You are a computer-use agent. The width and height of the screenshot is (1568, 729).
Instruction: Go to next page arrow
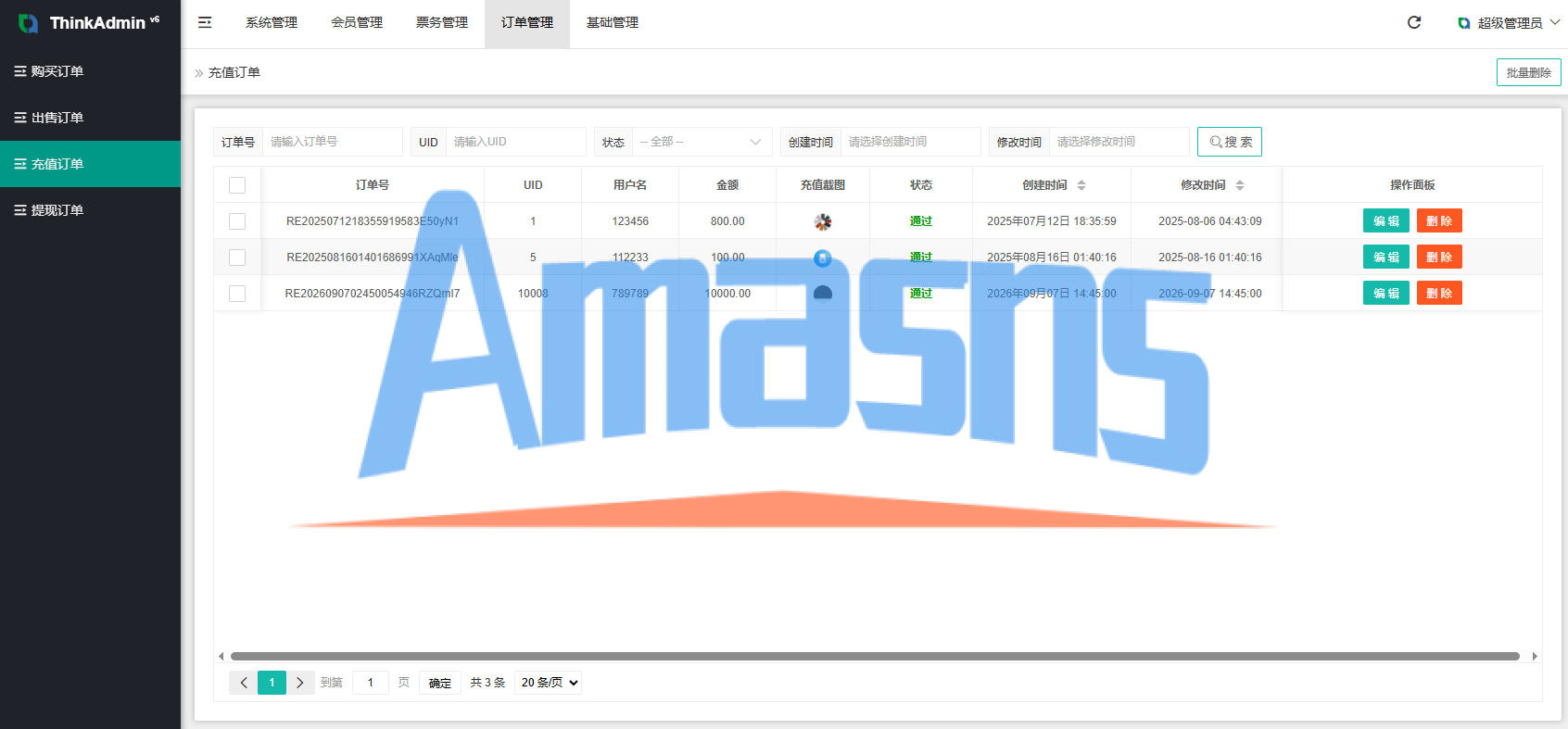(x=300, y=683)
